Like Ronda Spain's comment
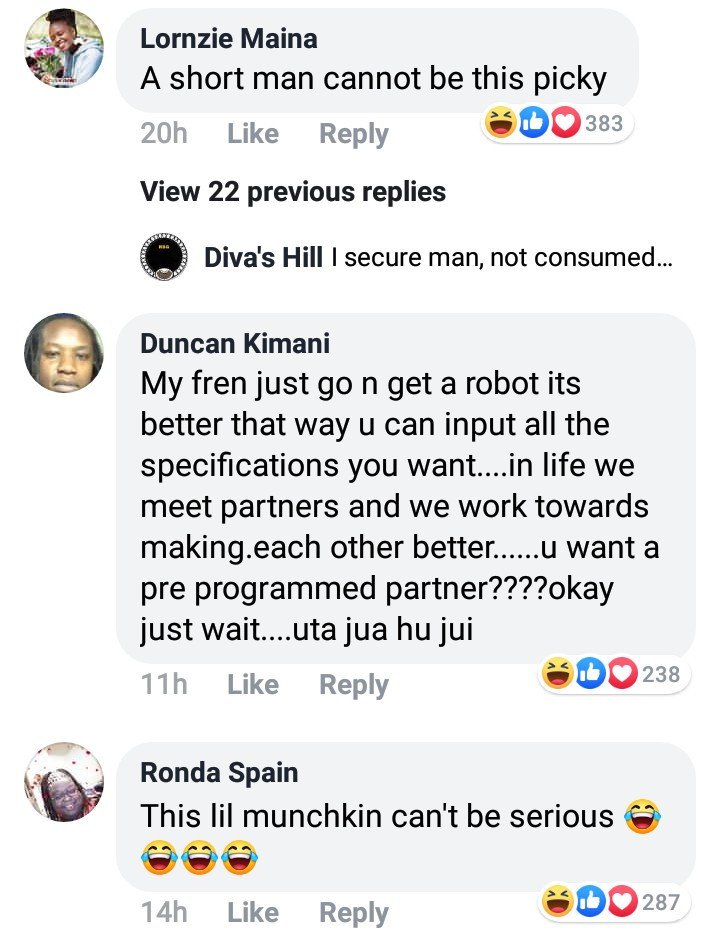720x933 pixels. [x=253, y=912]
